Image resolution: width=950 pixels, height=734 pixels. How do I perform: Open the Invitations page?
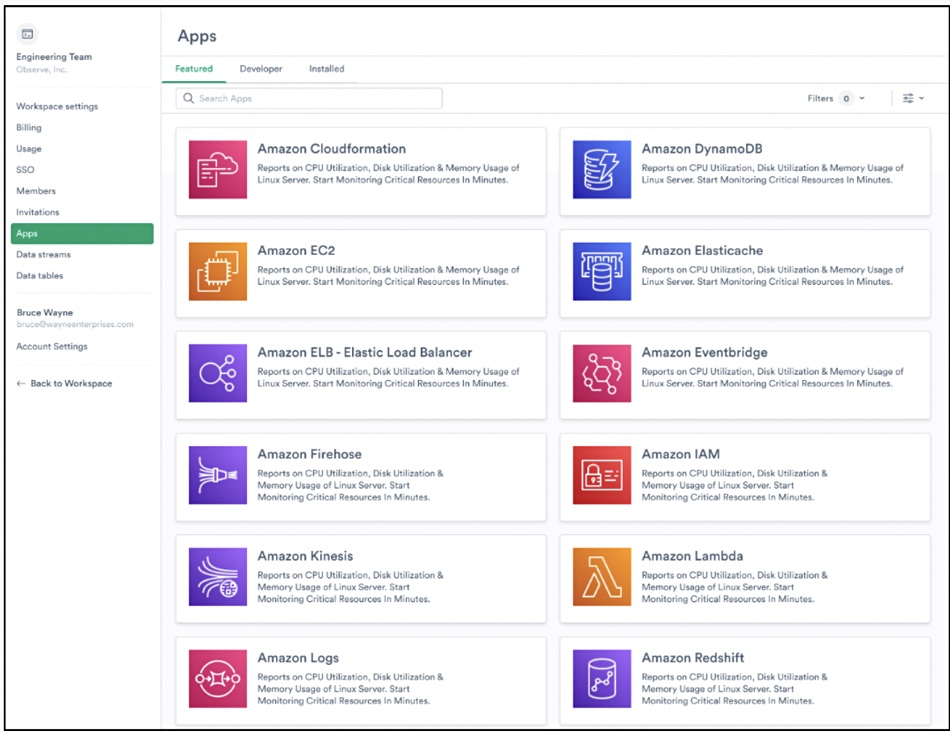[38, 212]
